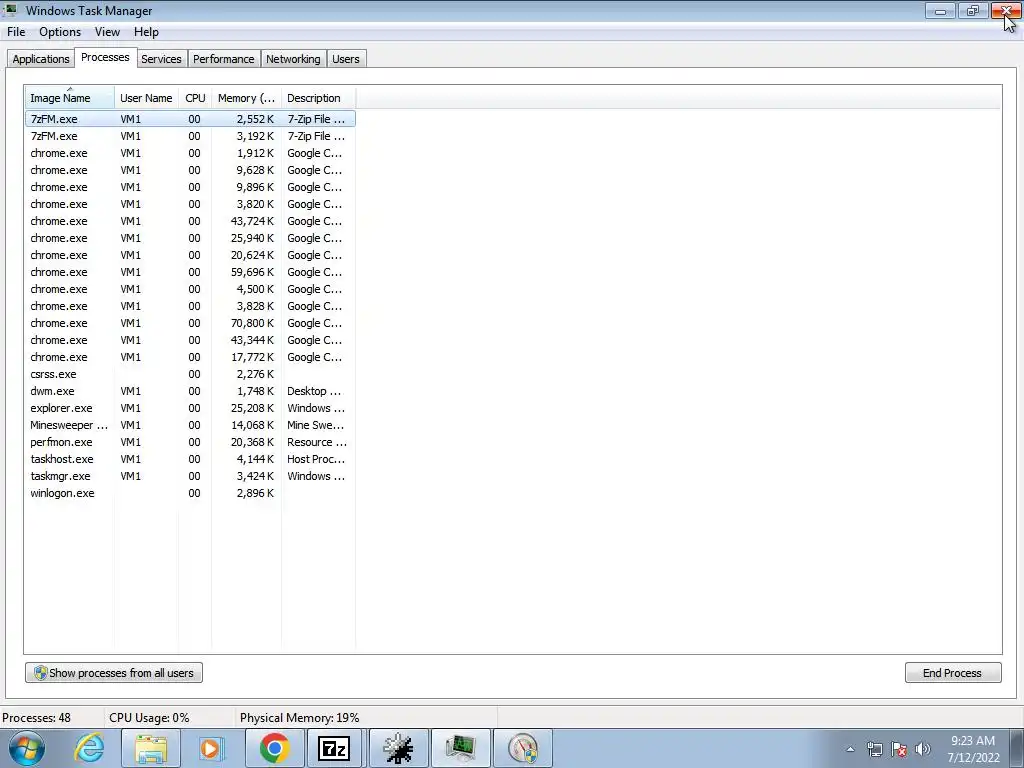Screen dimensions: 1024x768
Task: Sort by Description column header
Action: pos(318,98)
